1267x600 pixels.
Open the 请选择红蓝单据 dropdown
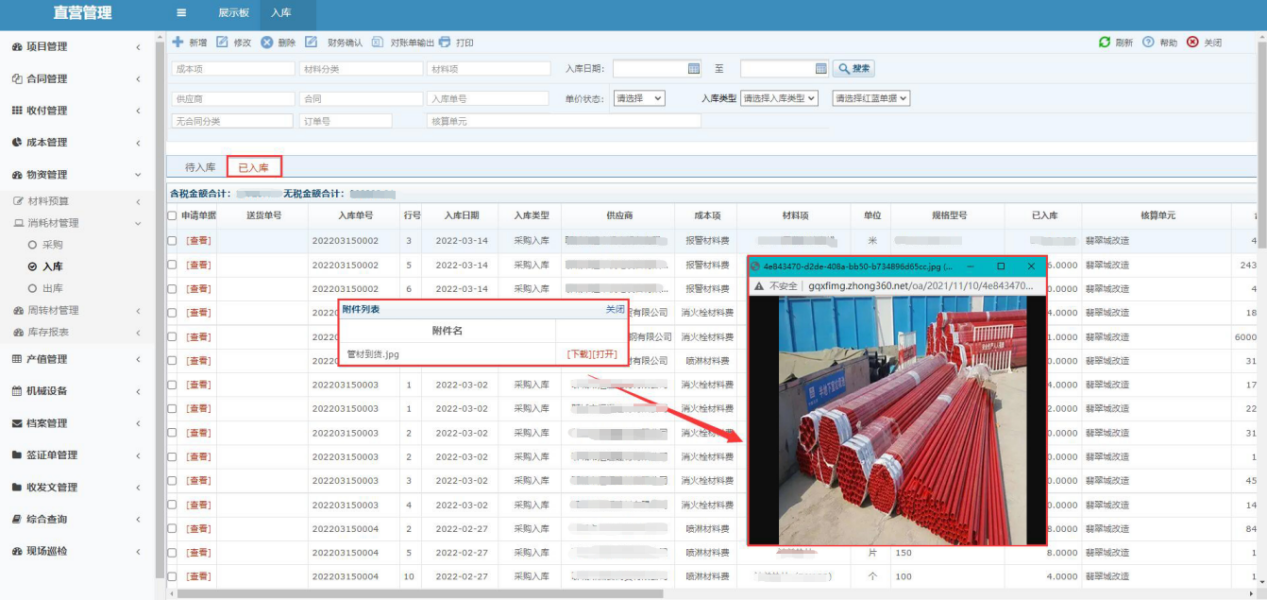coord(871,98)
